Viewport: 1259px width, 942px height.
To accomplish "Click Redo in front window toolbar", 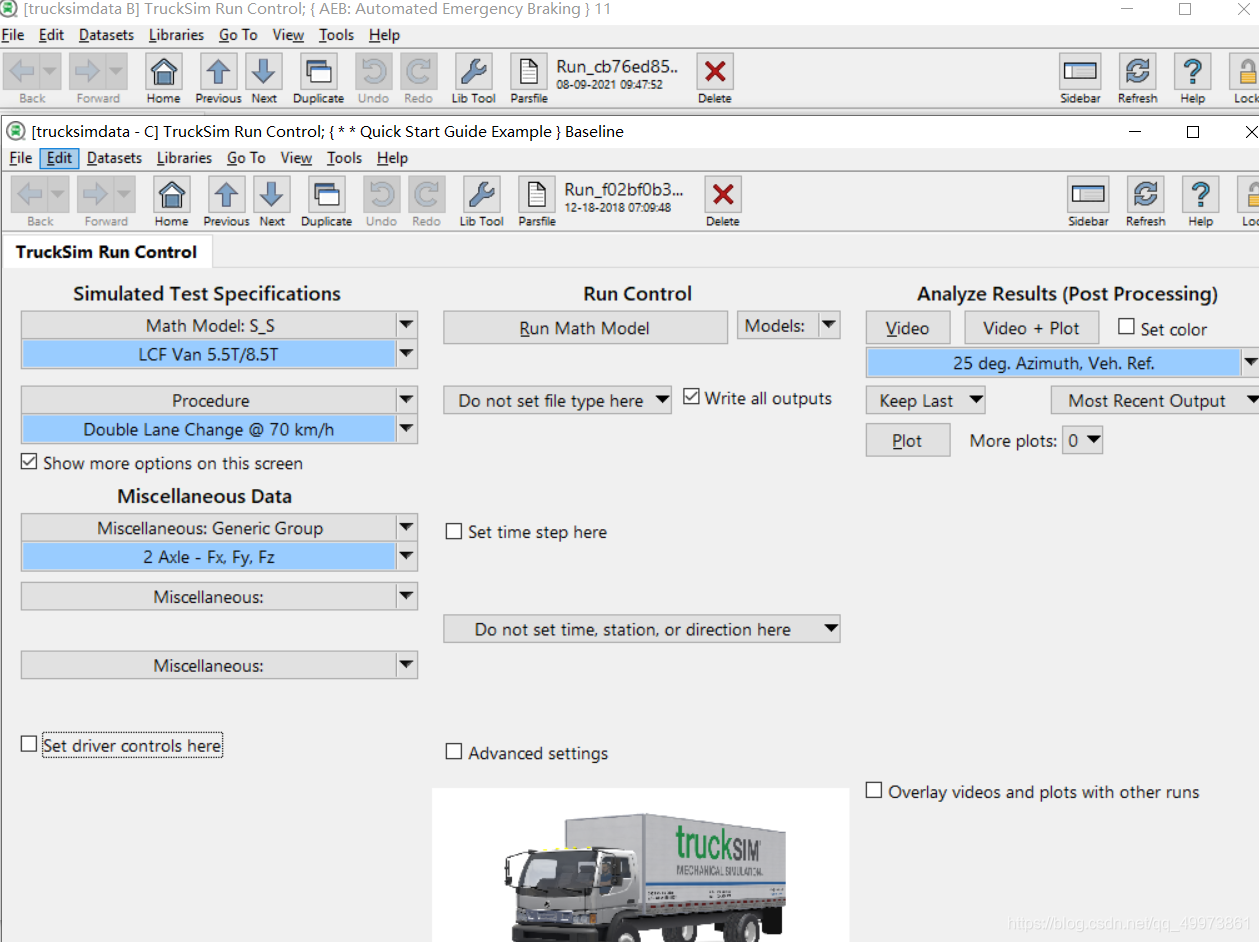I will [427, 194].
